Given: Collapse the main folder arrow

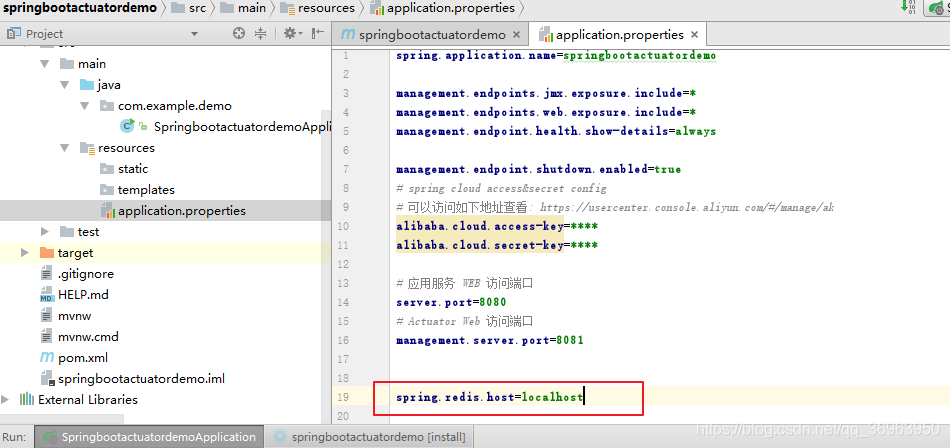Looking at the screenshot, I should tap(45, 64).
